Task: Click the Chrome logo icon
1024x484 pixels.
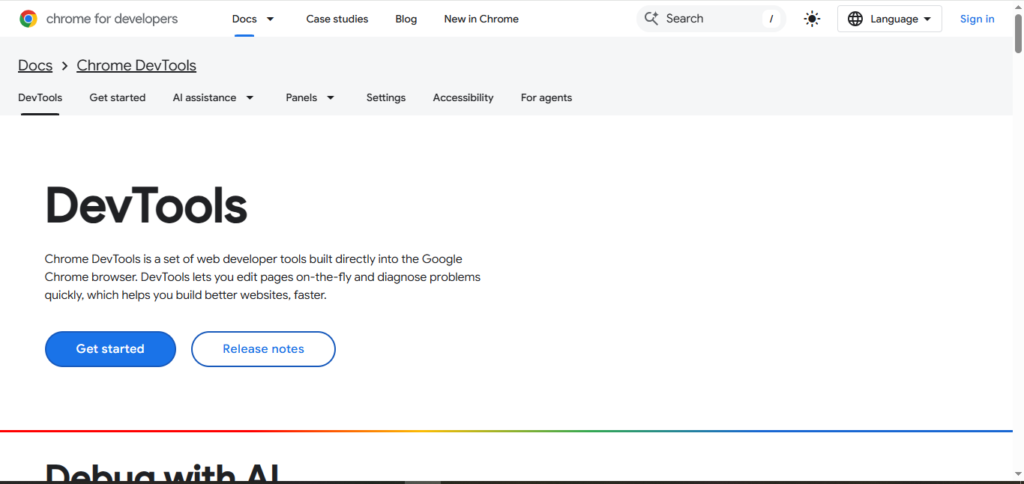Action: (28, 19)
